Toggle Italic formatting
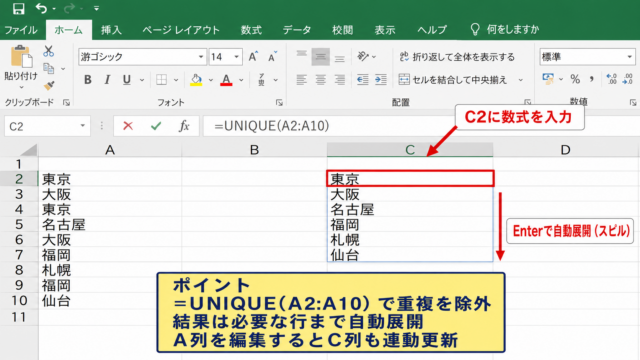 pyautogui.click(x=107, y=80)
